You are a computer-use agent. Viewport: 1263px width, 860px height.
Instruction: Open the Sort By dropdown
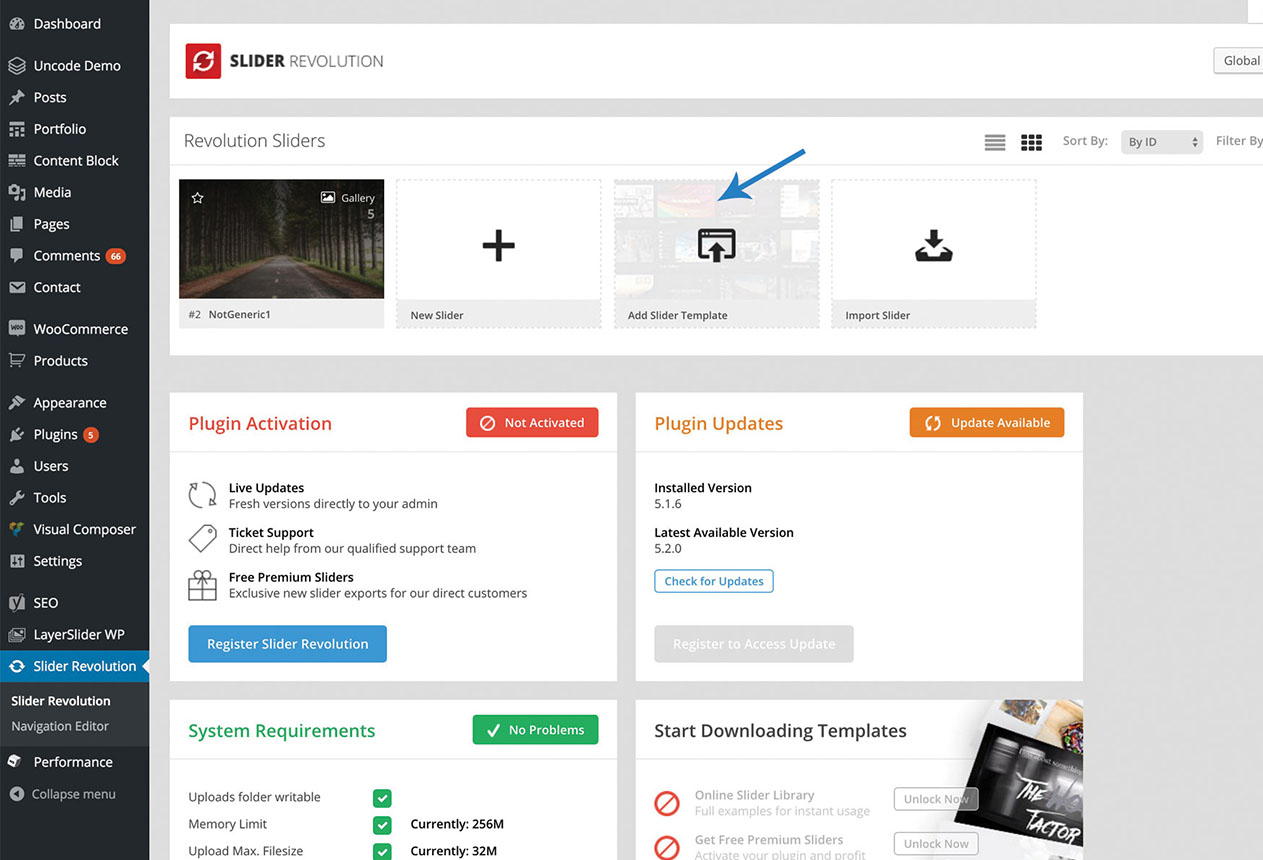coord(1160,142)
